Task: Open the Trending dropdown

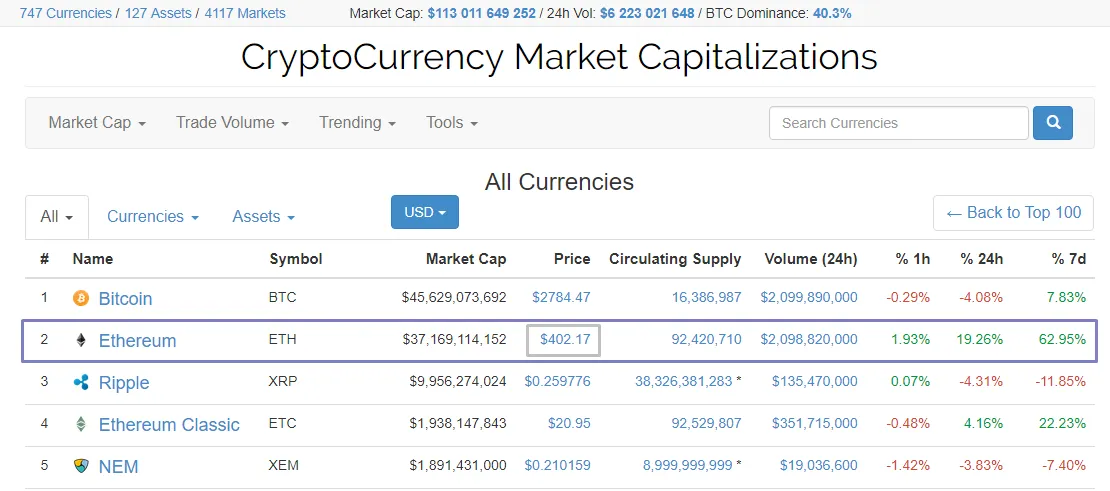Action: click(357, 123)
